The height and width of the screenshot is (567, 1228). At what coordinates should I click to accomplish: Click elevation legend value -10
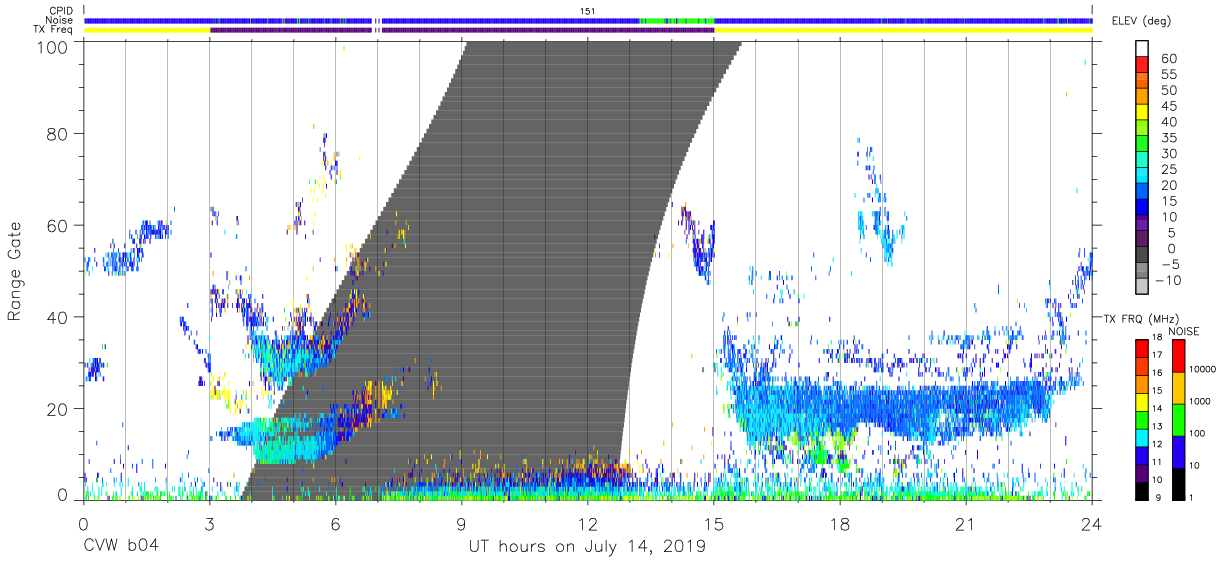click(1166, 280)
